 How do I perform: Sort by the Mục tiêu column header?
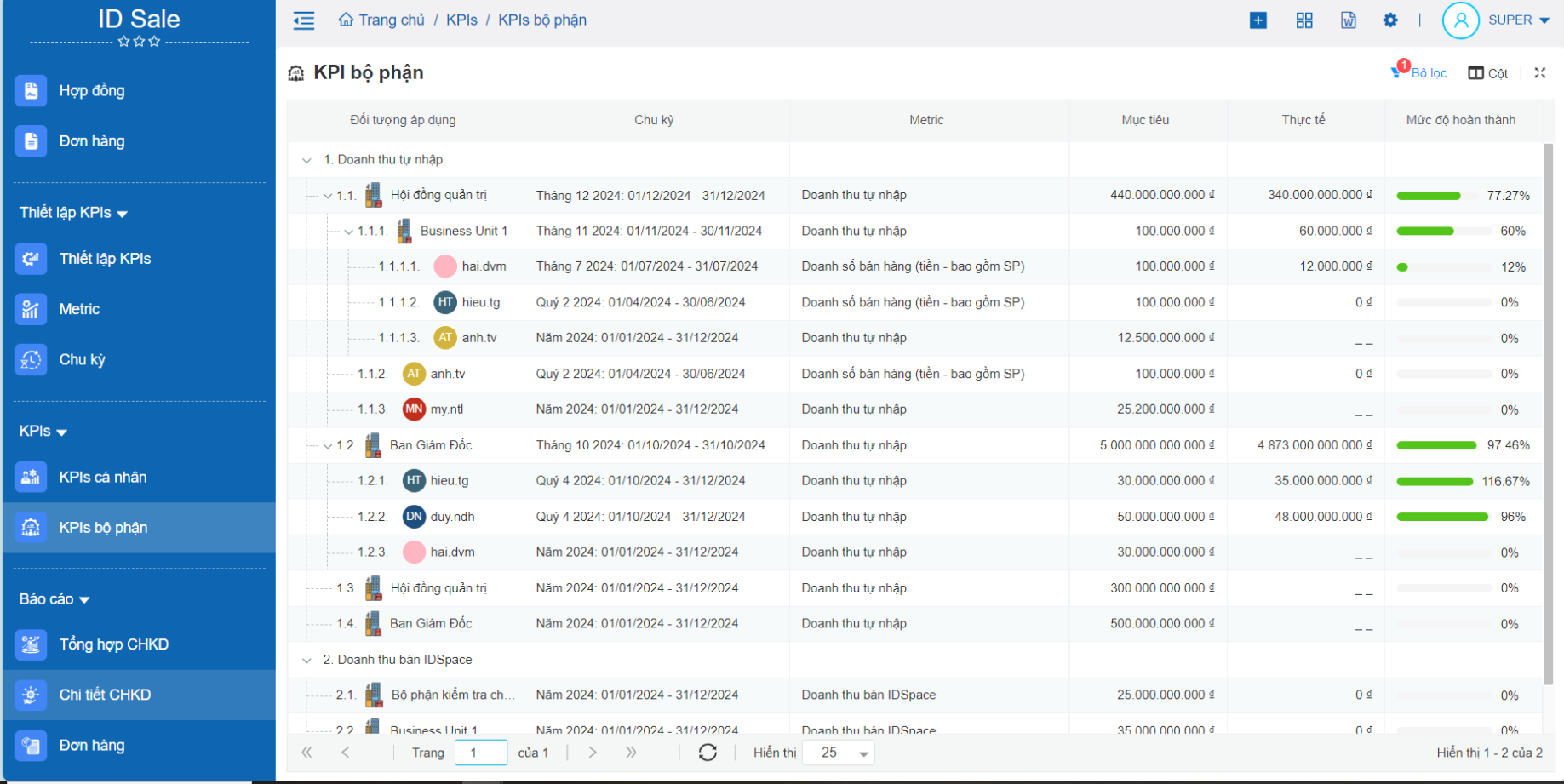(x=1146, y=120)
